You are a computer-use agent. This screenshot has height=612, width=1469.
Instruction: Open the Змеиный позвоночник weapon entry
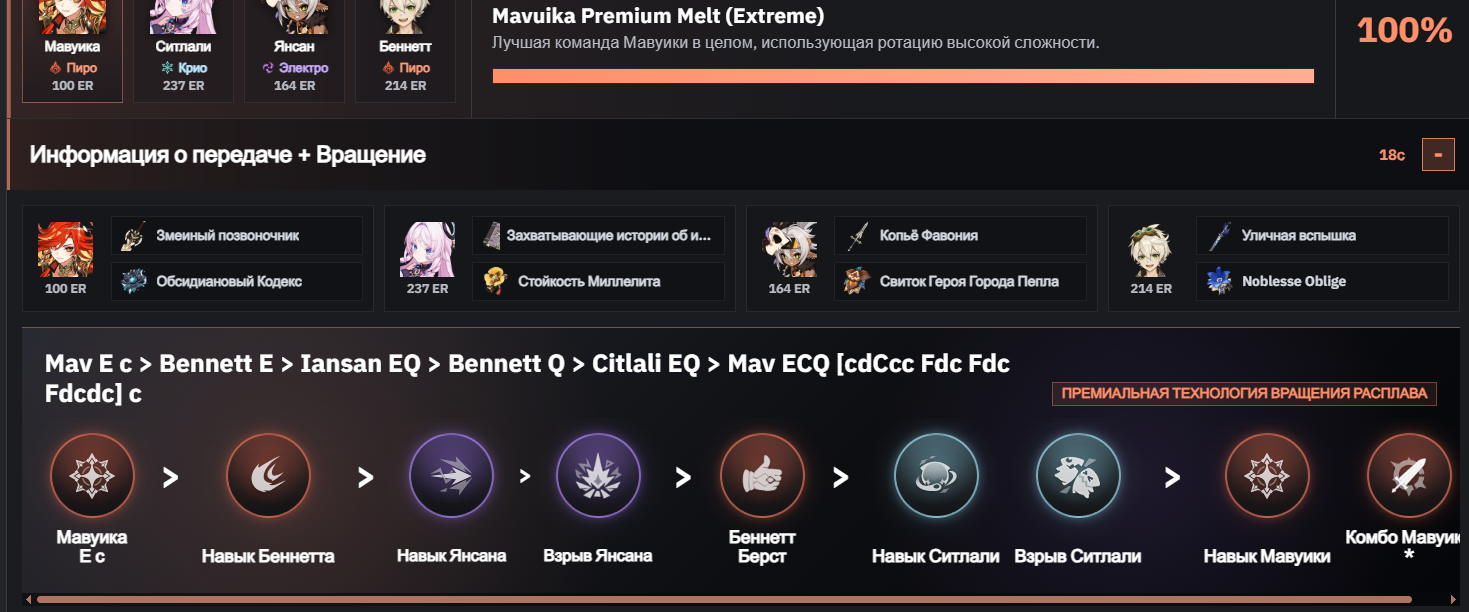coord(236,236)
